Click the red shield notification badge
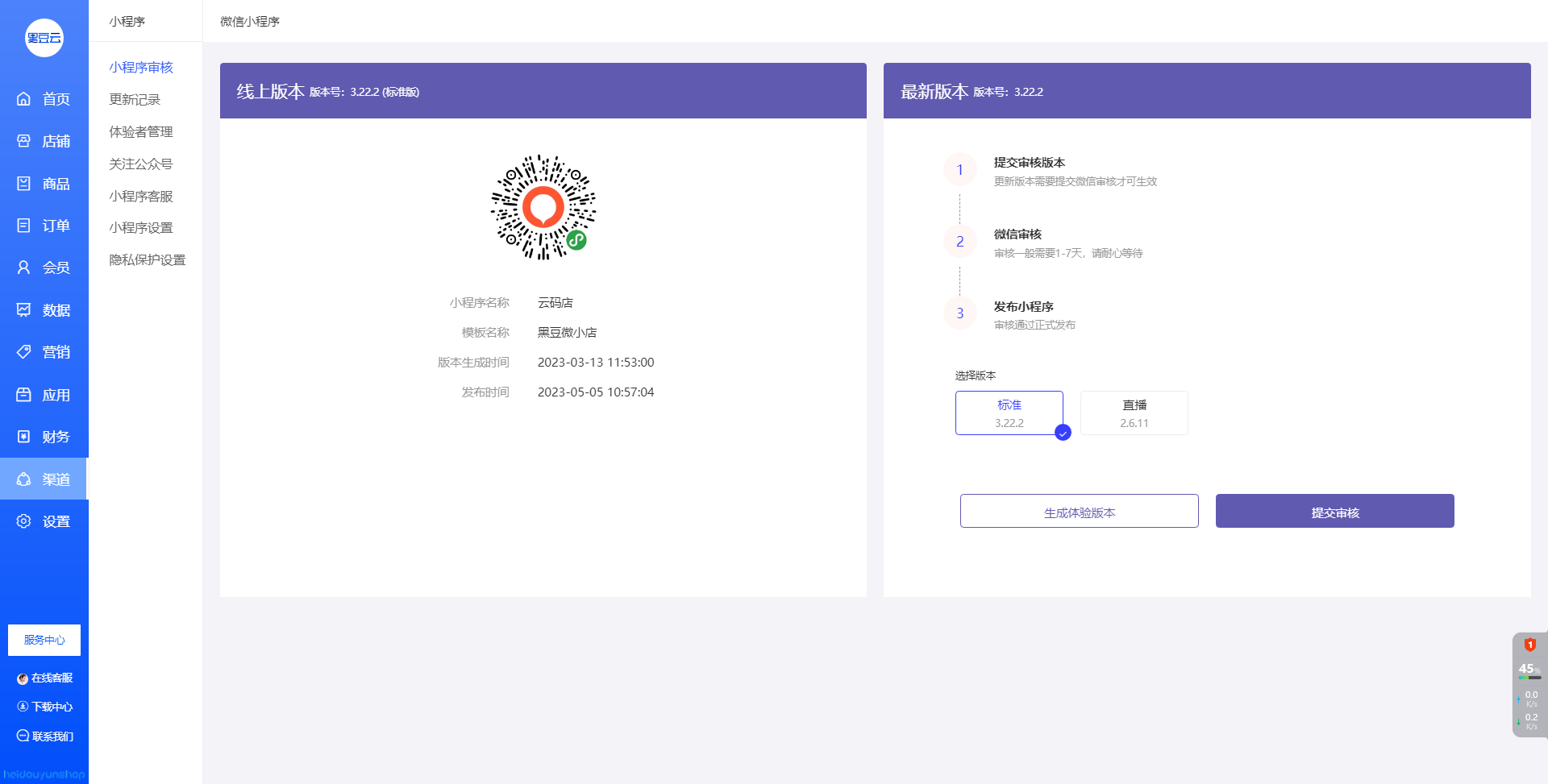Viewport: 1548px width, 784px height. [1529, 645]
